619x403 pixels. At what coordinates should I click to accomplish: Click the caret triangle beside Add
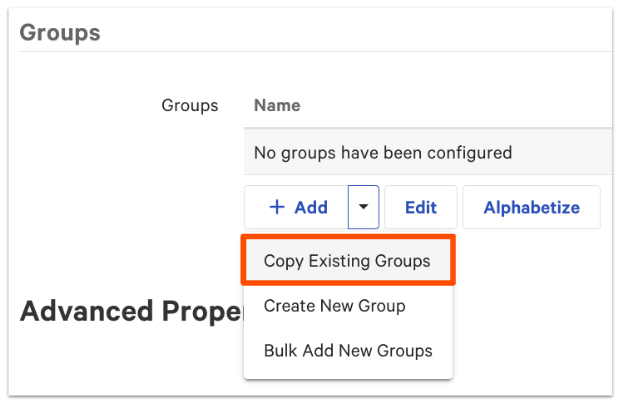pos(363,207)
